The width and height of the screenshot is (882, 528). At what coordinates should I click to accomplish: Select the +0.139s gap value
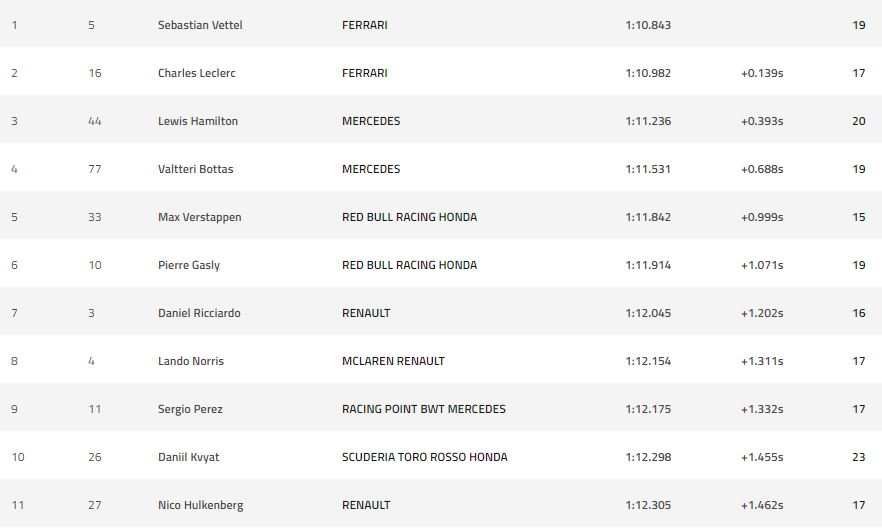(x=762, y=73)
